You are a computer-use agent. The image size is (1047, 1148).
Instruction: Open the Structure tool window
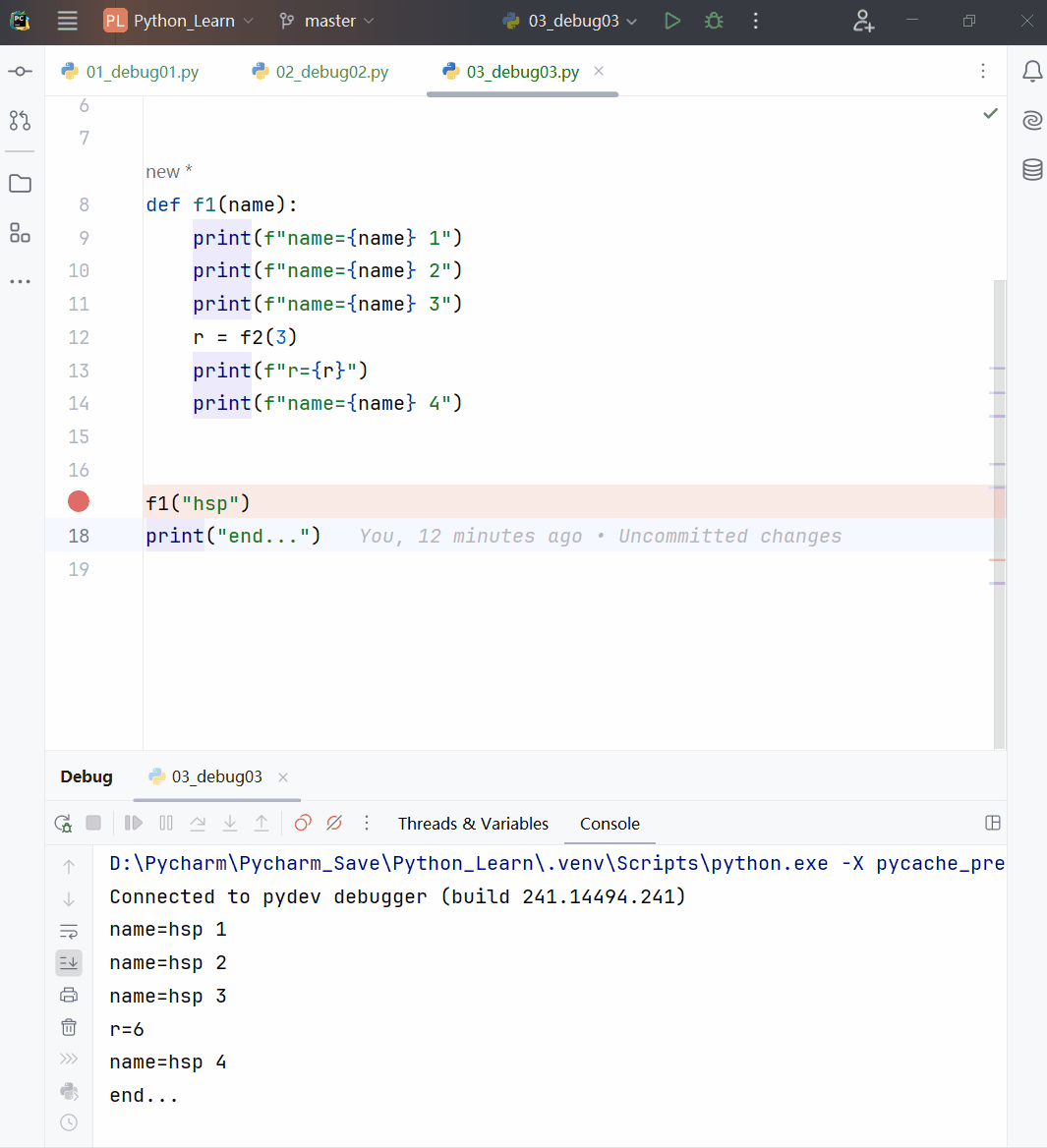[21, 233]
